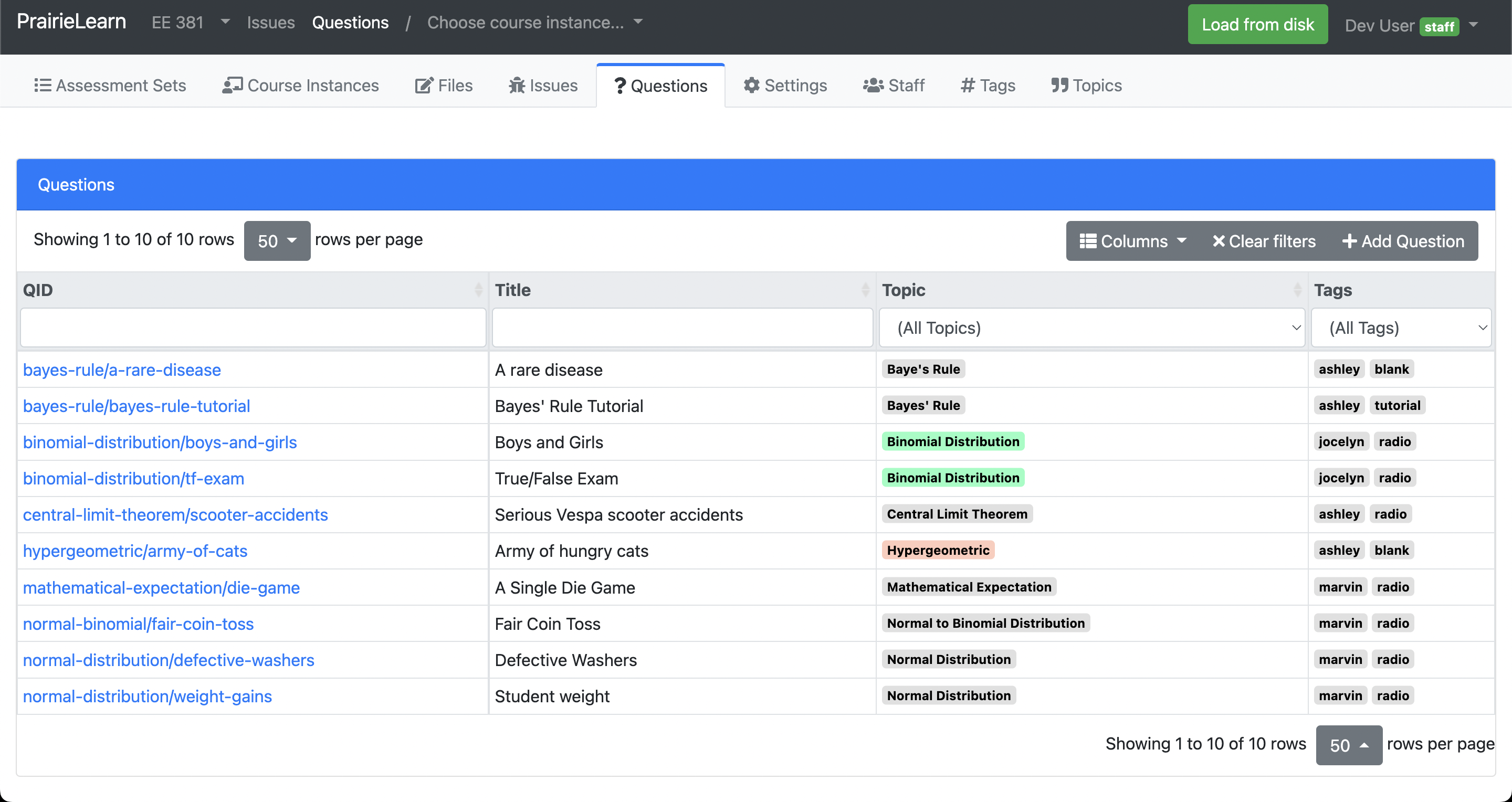Click the QID filter text field

tap(253, 328)
